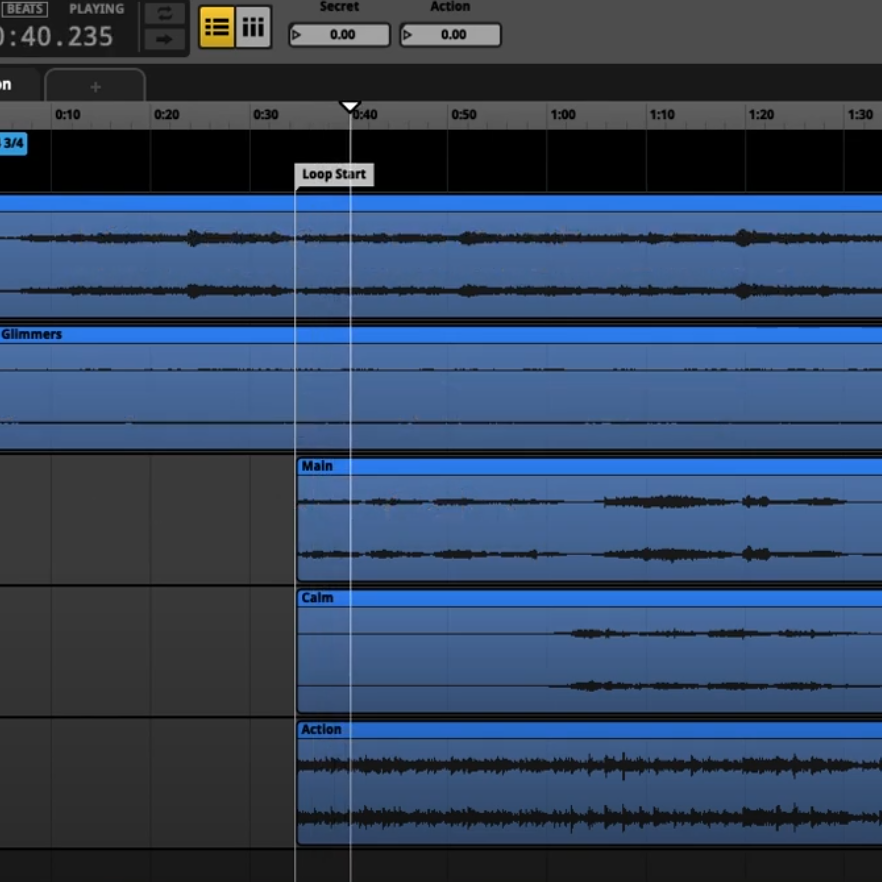Viewport: 882px width, 882px height.
Task: Click the playhead triangle on the ruler
Action: (x=349, y=106)
